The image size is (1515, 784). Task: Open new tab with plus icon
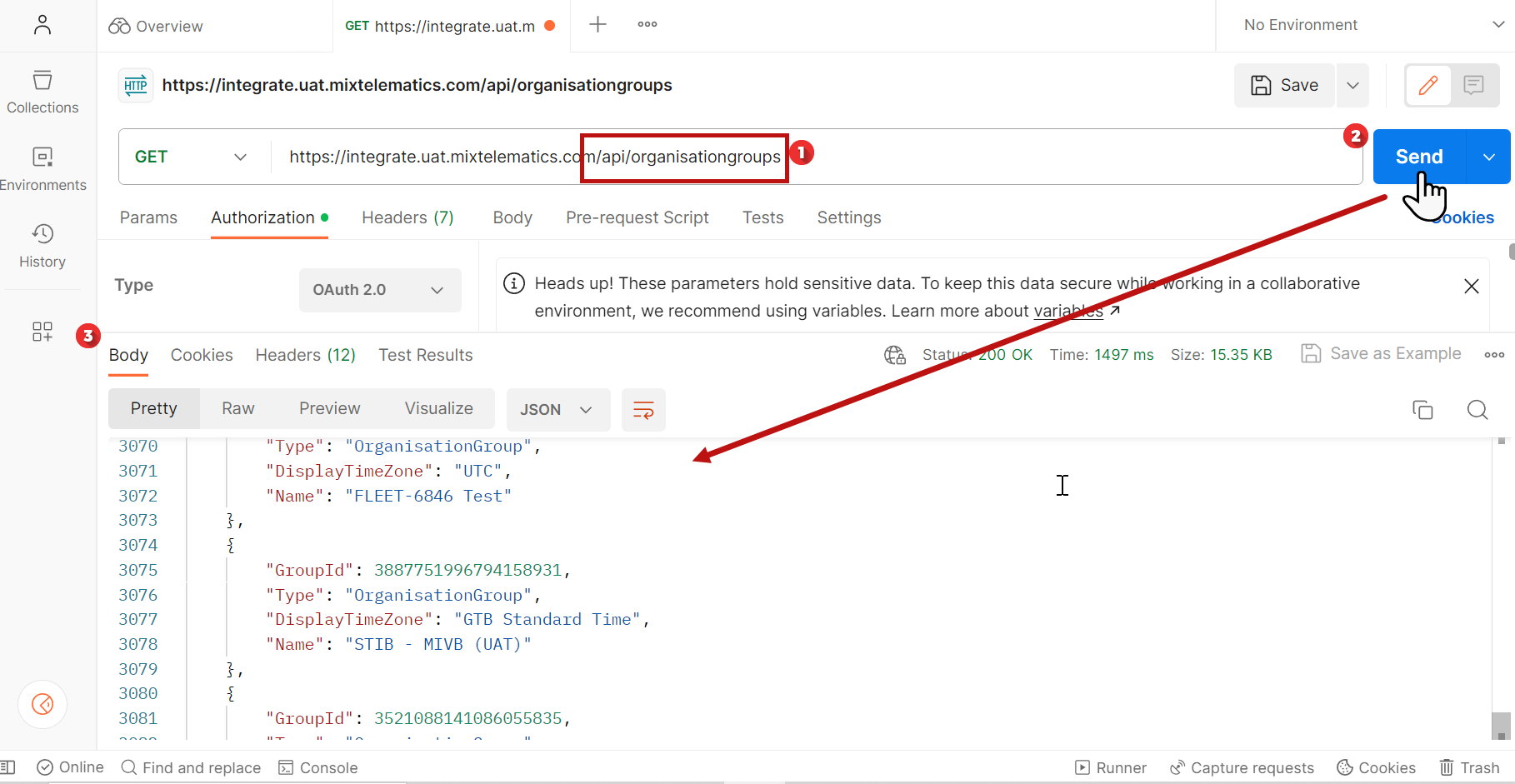tap(597, 25)
